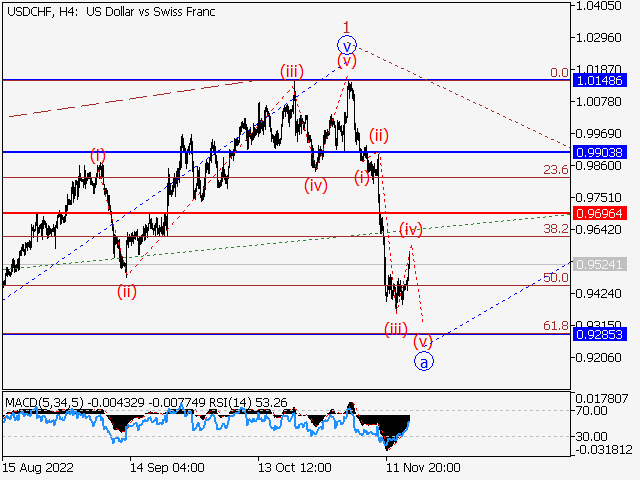Click the 0.99690 price axis value
Screen dimensions: 640x480
pos(598,133)
